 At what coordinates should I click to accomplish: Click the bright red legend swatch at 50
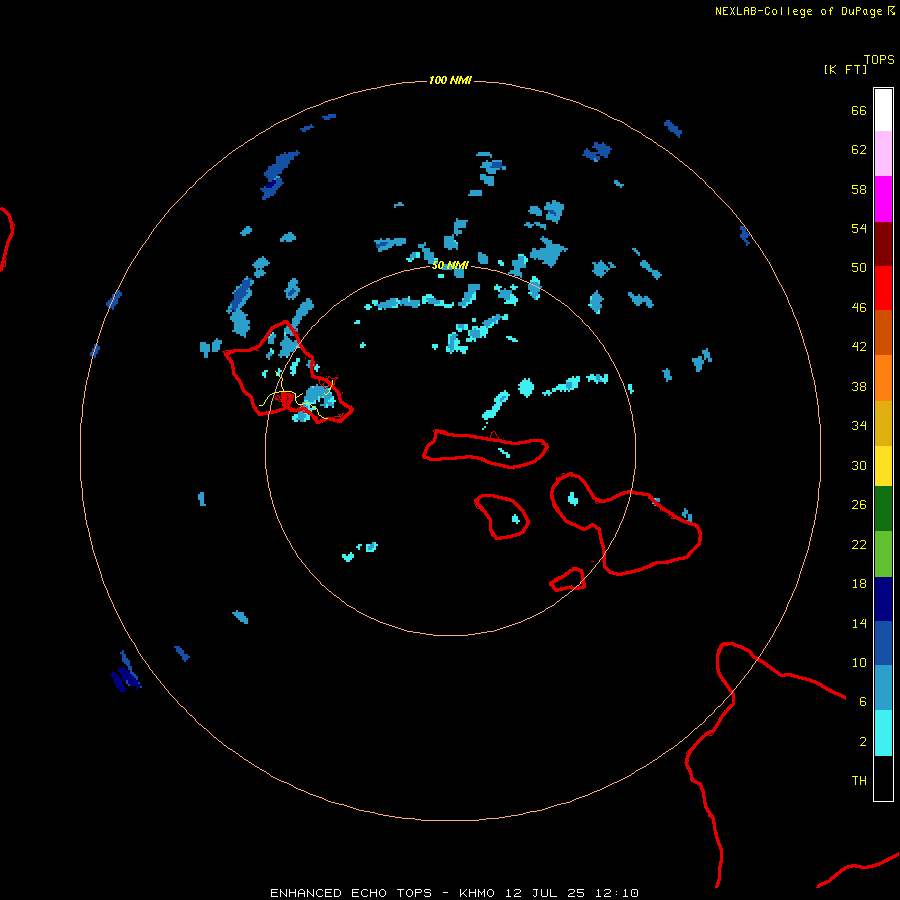883,288
